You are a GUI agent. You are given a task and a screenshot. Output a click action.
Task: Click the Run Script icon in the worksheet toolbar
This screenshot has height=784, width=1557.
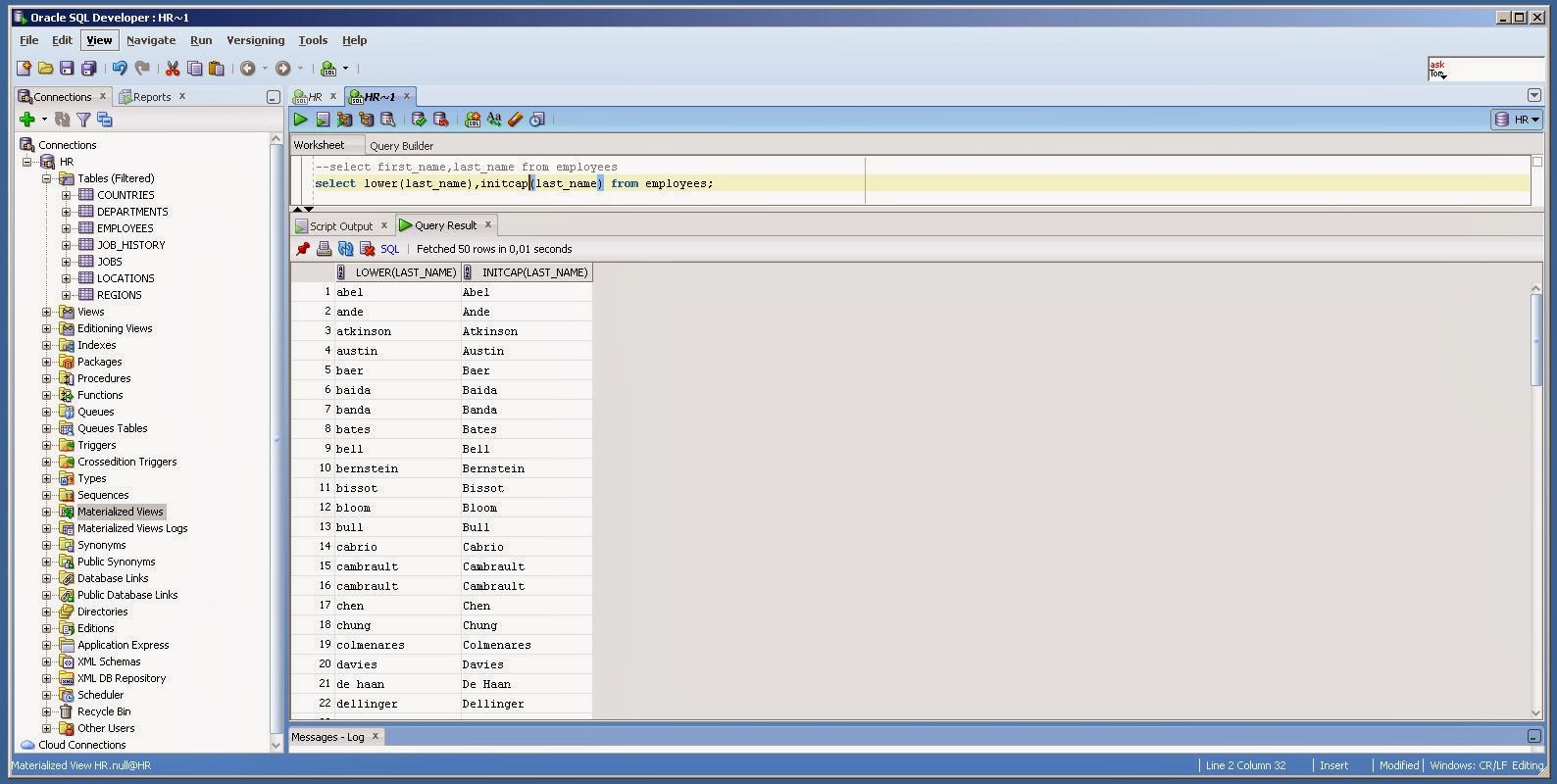[x=323, y=120]
